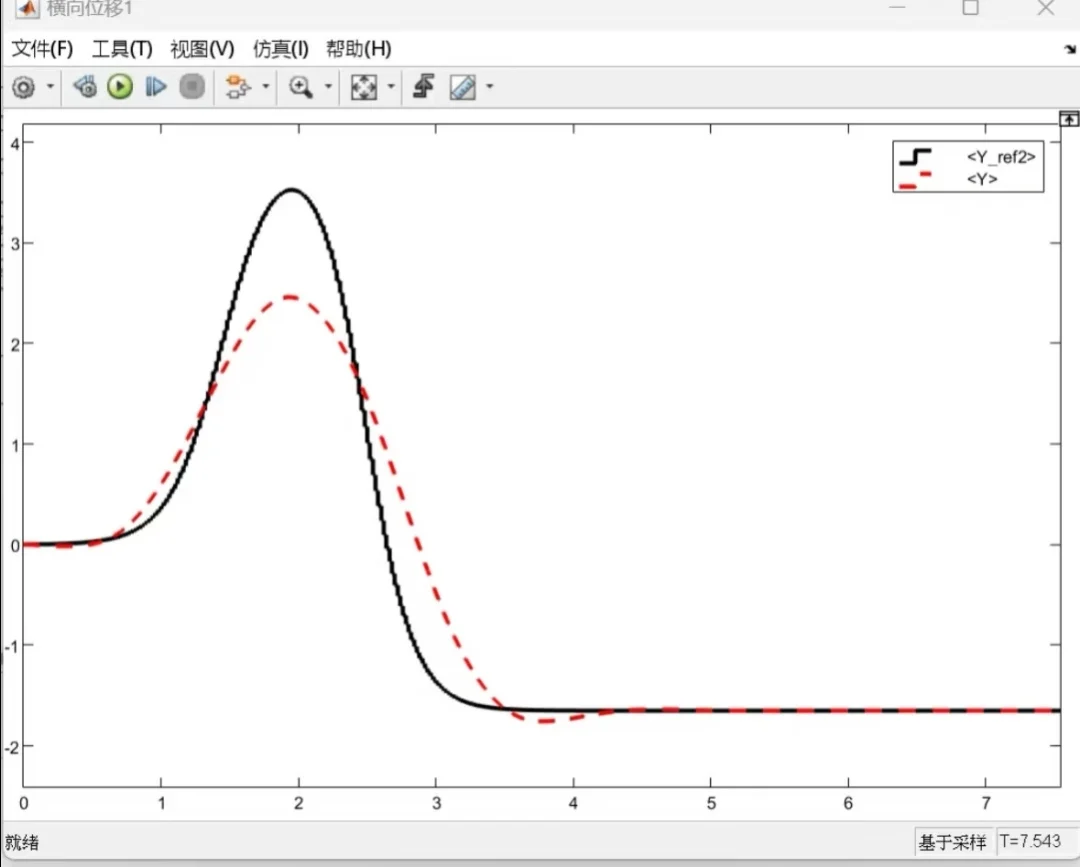
Task: Run the simulation with the green play button
Action: tap(120, 87)
